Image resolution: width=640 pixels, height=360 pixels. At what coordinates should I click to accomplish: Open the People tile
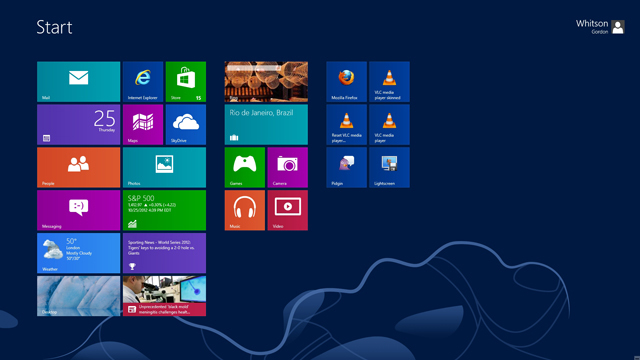point(78,167)
